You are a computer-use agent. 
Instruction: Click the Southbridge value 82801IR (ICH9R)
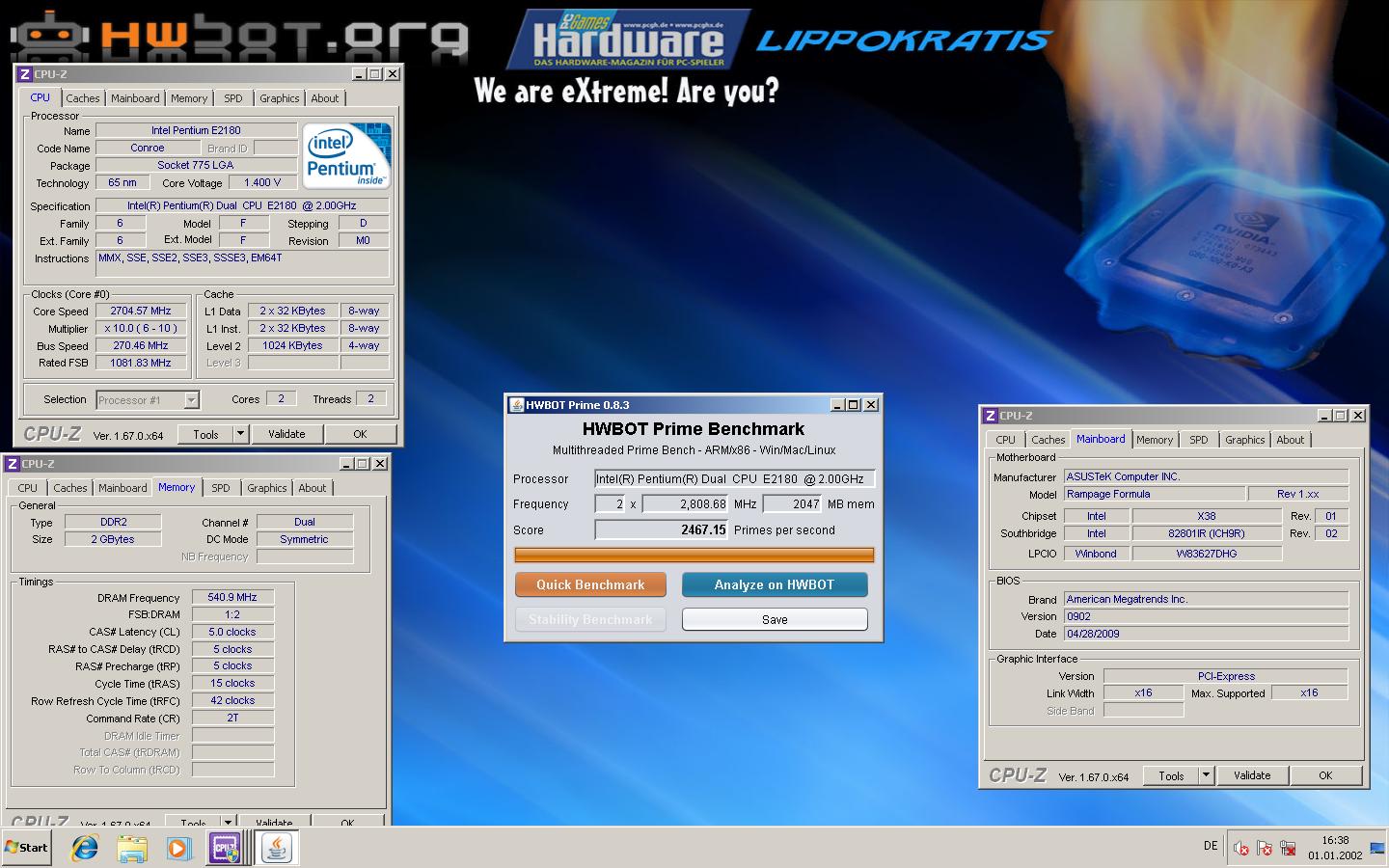pos(1207,533)
